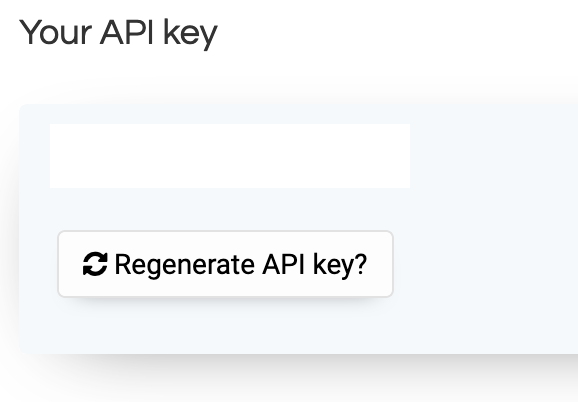Click the Regenerate API key? button
Screen dimensions: 578x402
tap(225, 264)
